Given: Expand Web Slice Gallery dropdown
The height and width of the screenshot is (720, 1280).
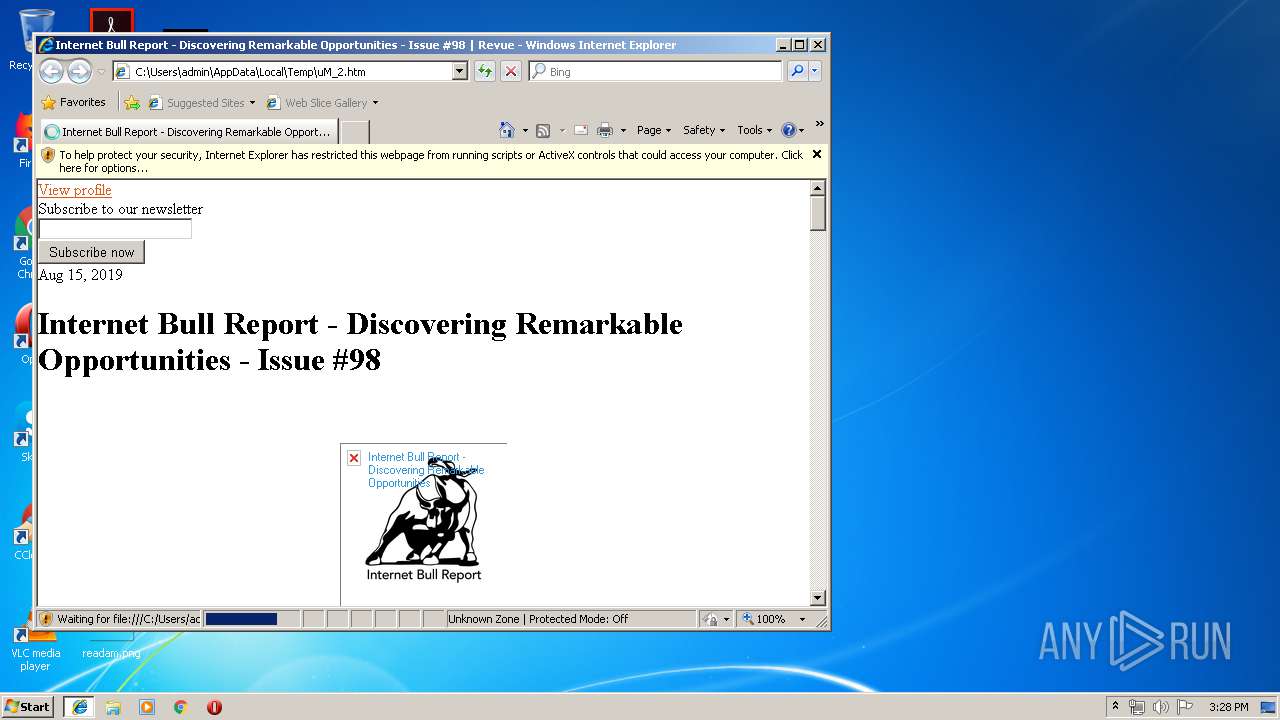Looking at the screenshot, I should click(x=375, y=102).
